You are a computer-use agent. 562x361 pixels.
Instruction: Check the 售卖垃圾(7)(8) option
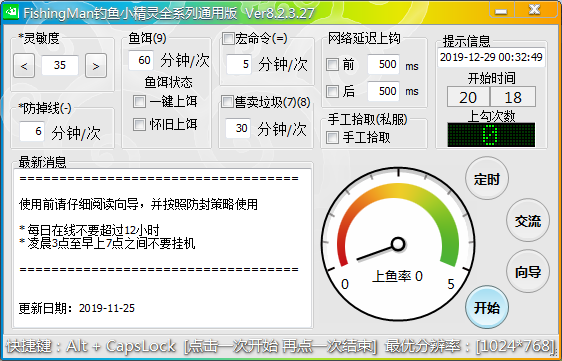pyautogui.click(x=227, y=102)
